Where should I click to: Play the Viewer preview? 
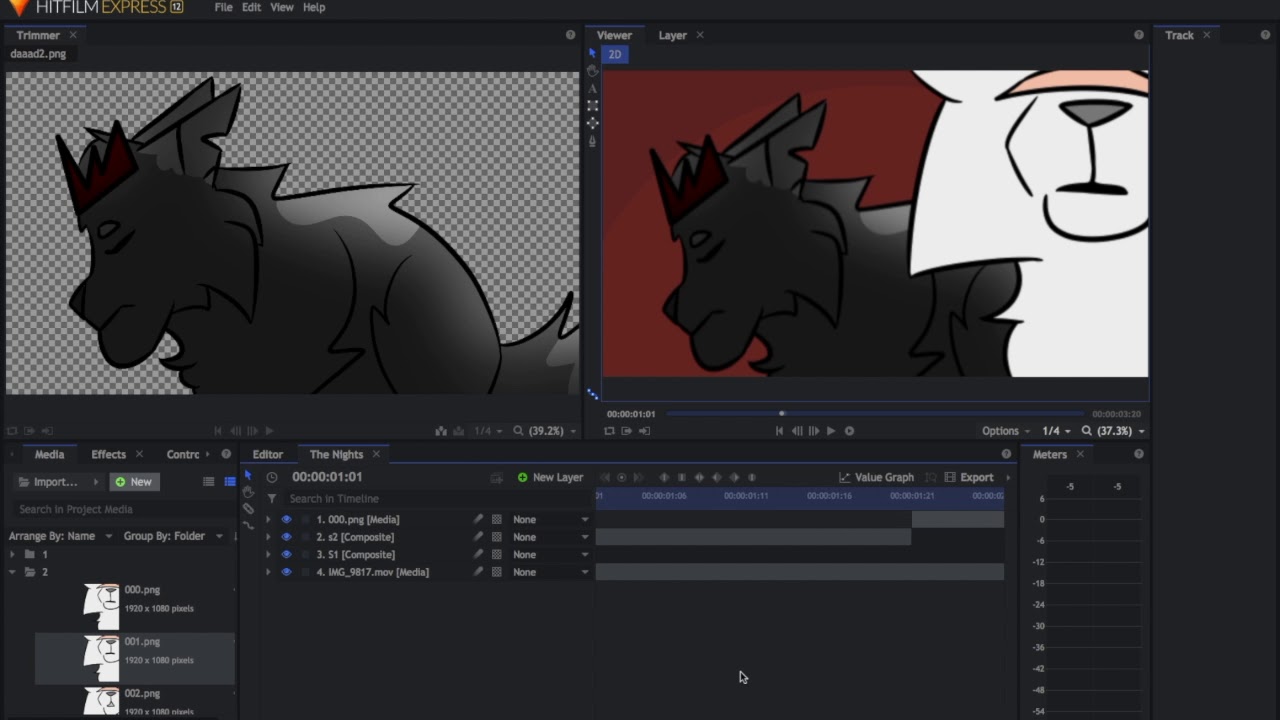tap(831, 431)
